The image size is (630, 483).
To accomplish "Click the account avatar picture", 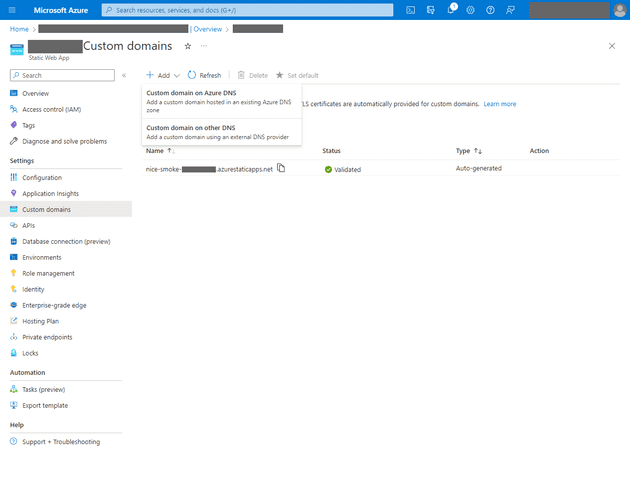I will [620, 10].
